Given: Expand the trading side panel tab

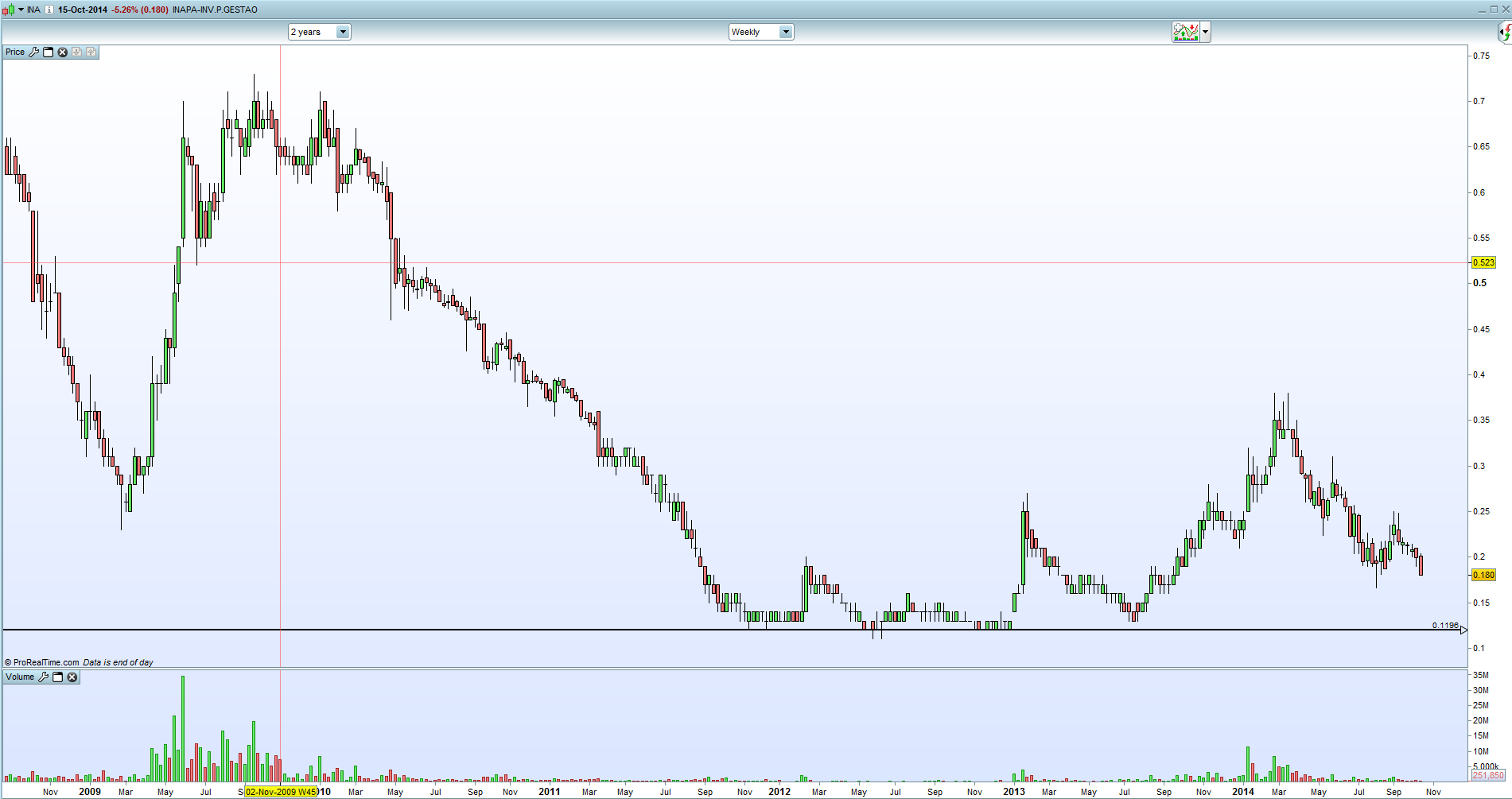Looking at the screenshot, I should pyautogui.click(x=1505, y=32).
